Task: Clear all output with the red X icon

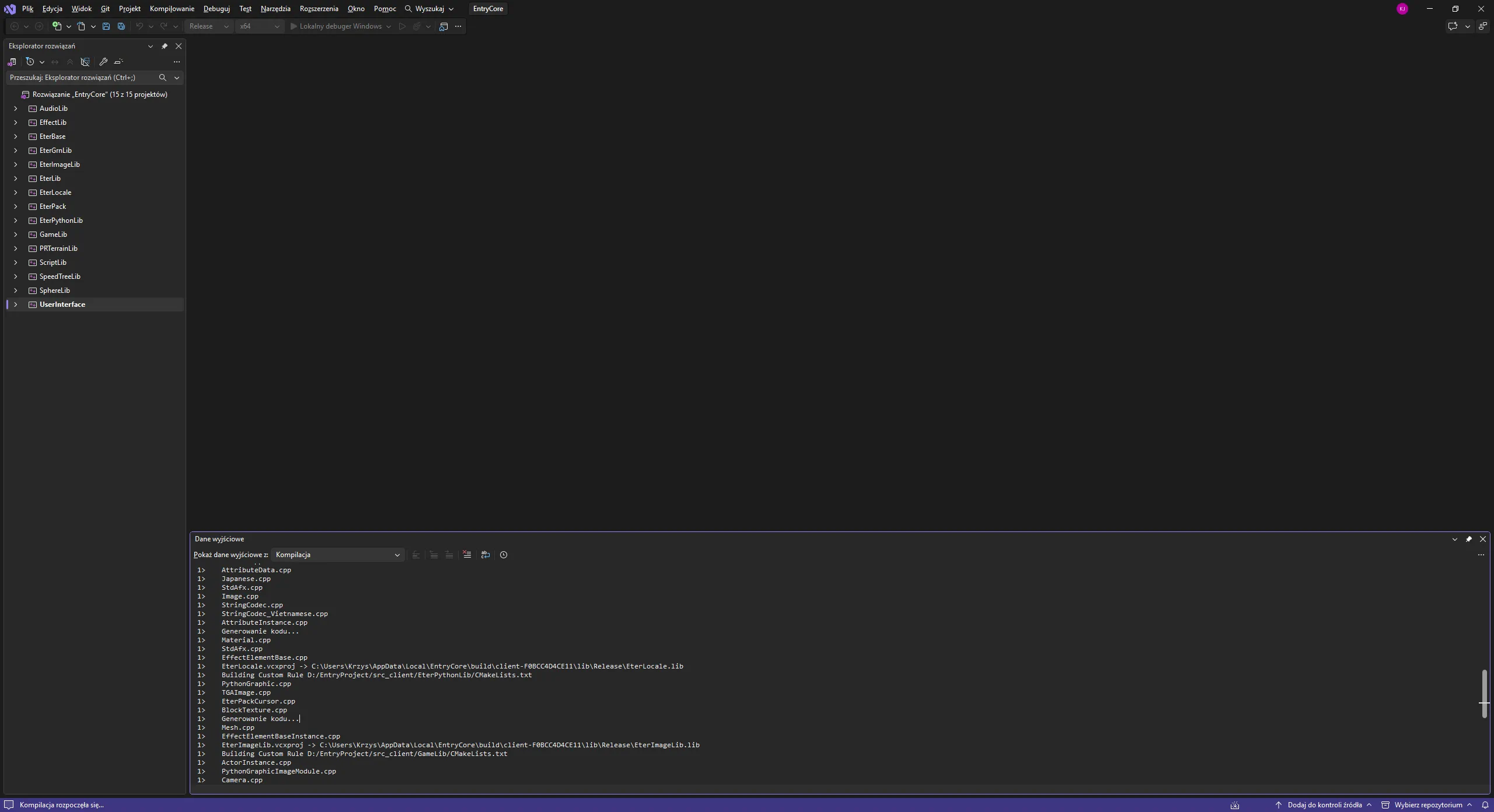Action: (467, 555)
